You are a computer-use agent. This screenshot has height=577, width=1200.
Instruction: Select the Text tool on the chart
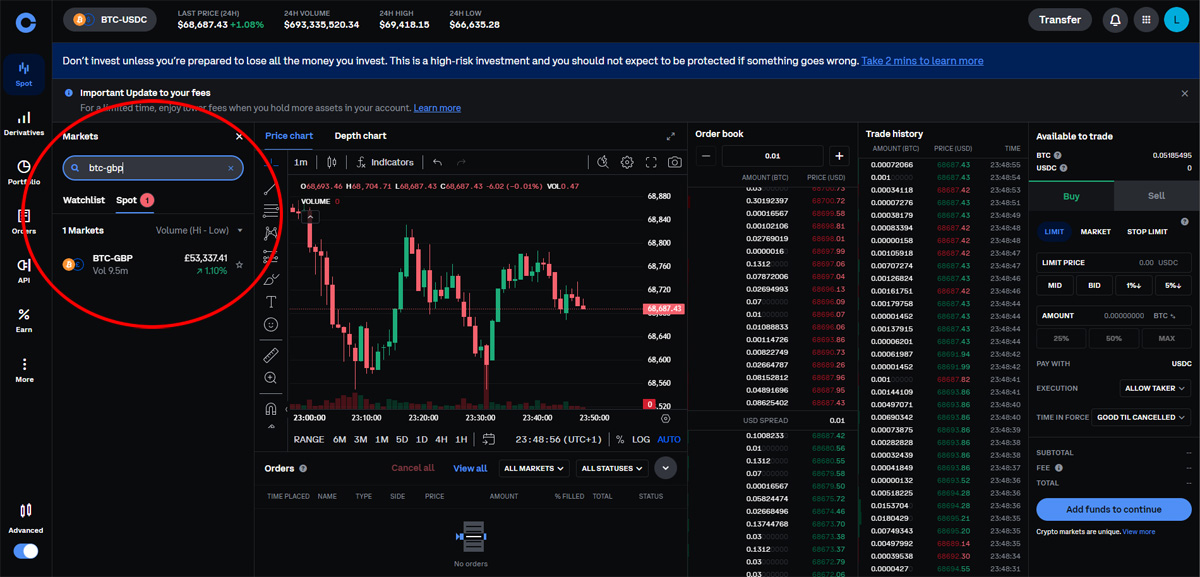[x=271, y=301]
